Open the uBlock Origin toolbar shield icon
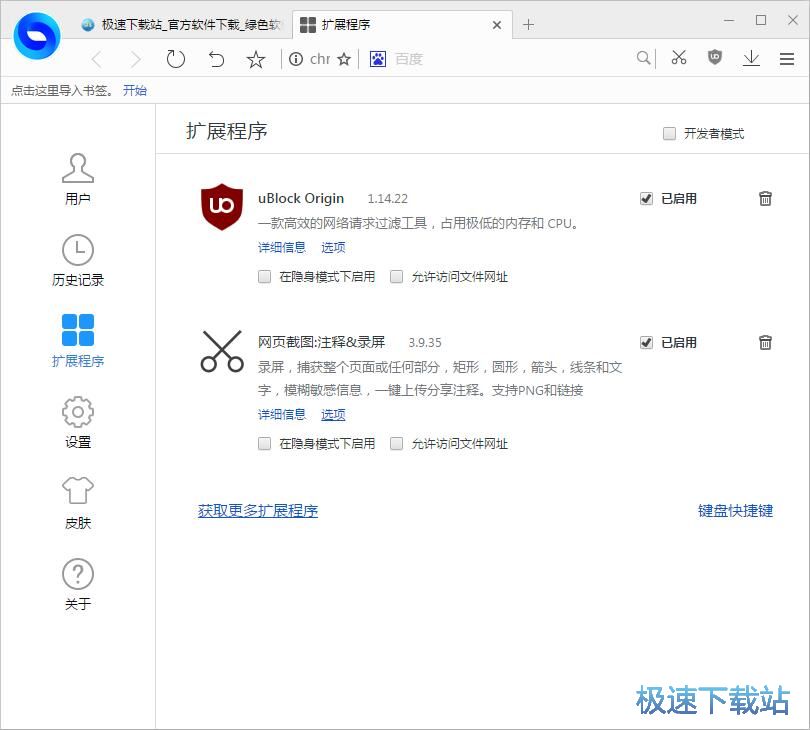Screen dimensions: 810x730 (x=715, y=57)
